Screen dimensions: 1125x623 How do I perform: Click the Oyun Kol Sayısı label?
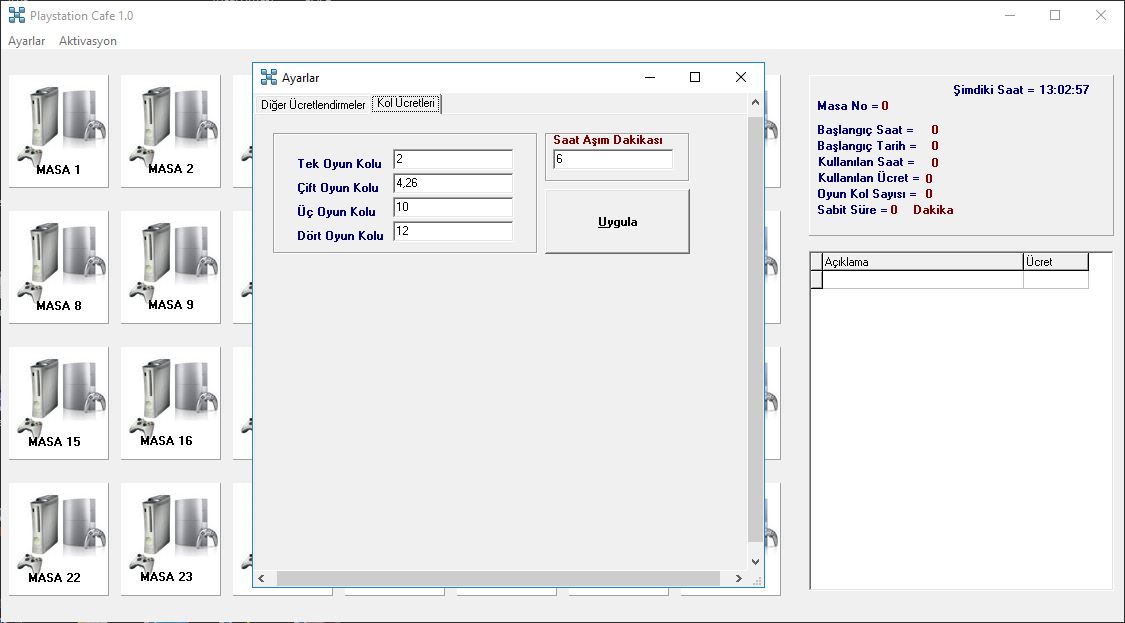pyautogui.click(x=867, y=194)
